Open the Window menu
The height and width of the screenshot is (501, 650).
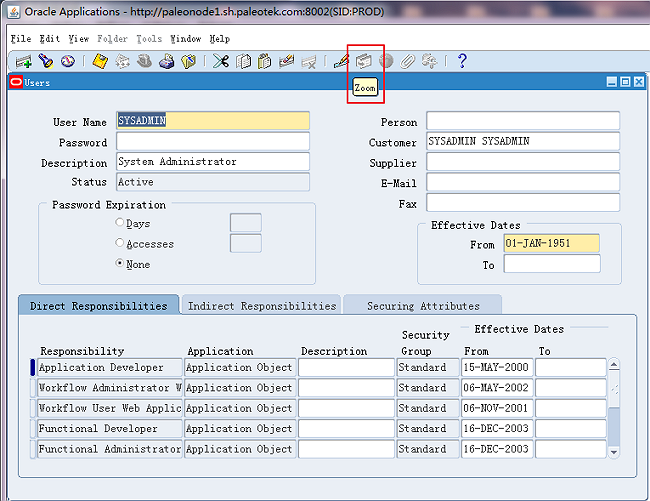(x=186, y=39)
